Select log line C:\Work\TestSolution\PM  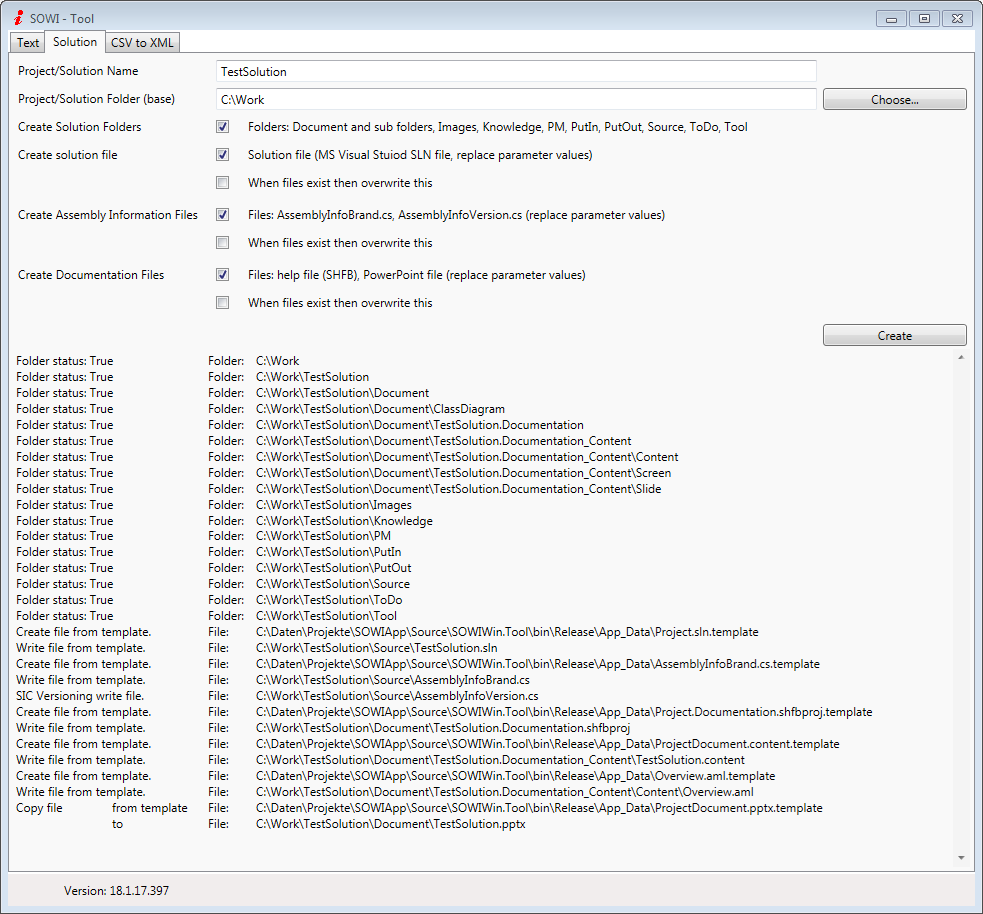pos(323,536)
